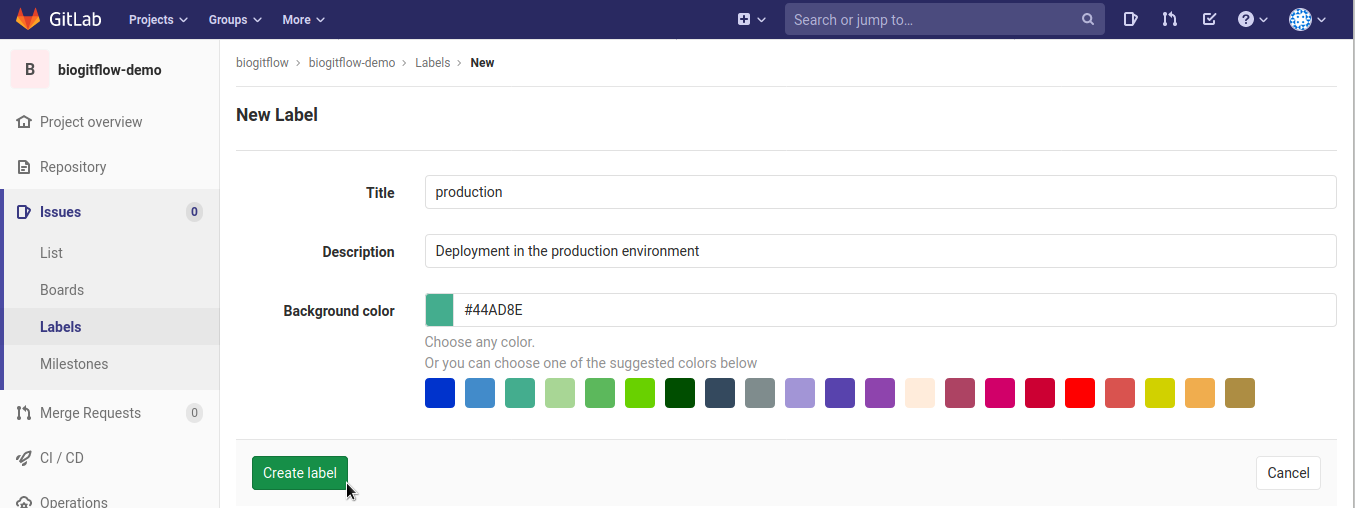Click the Issues count badge 0
The image size is (1355, 508).
pyautogui.click(x=194, y=212)
